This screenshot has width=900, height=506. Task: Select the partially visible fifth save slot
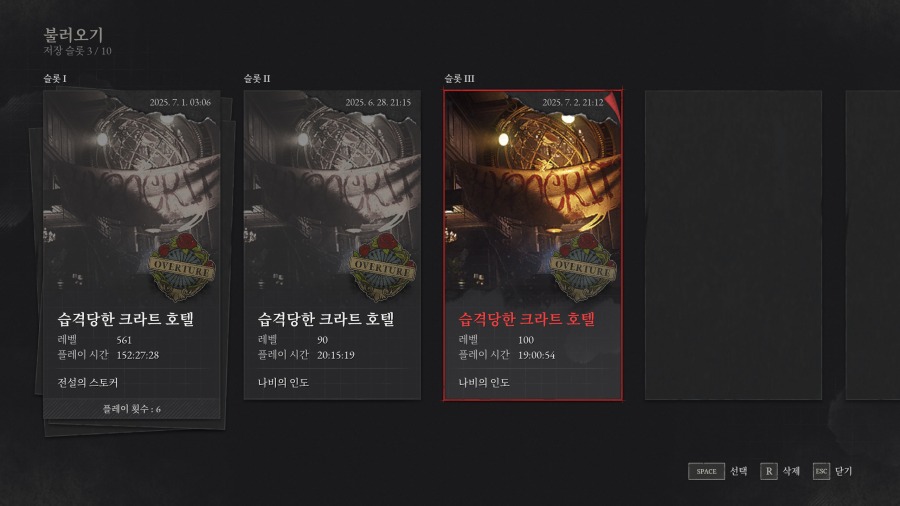[872, 245]
